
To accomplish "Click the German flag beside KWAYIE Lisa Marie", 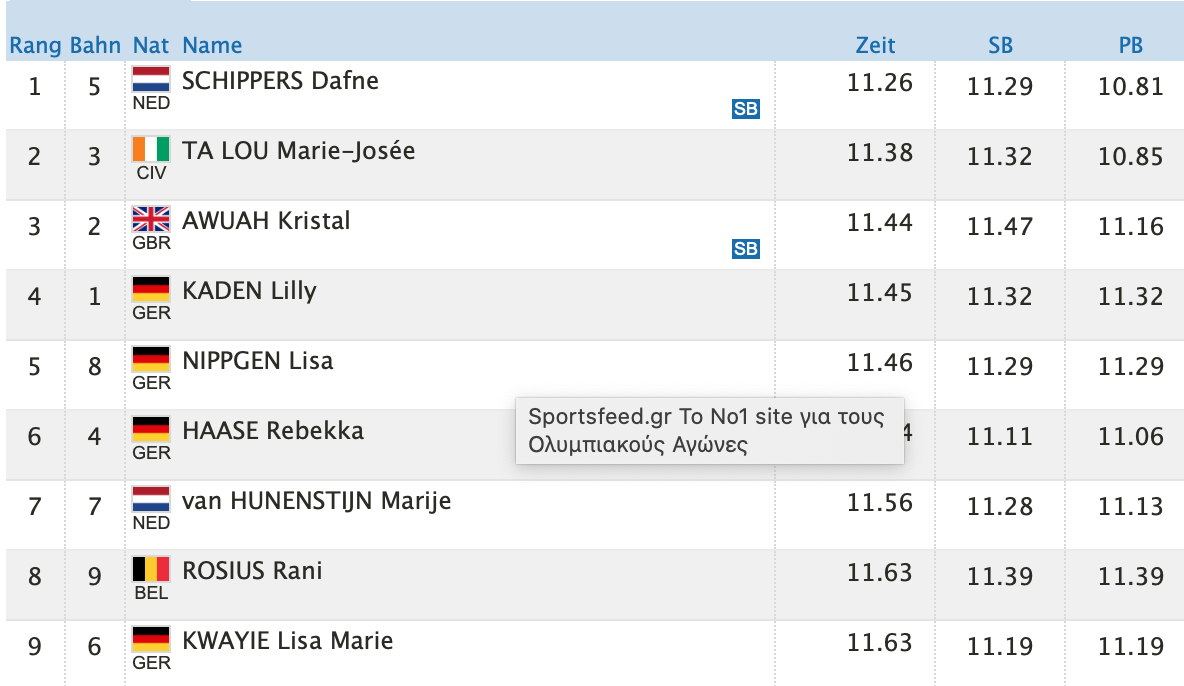I will [151, 639].
